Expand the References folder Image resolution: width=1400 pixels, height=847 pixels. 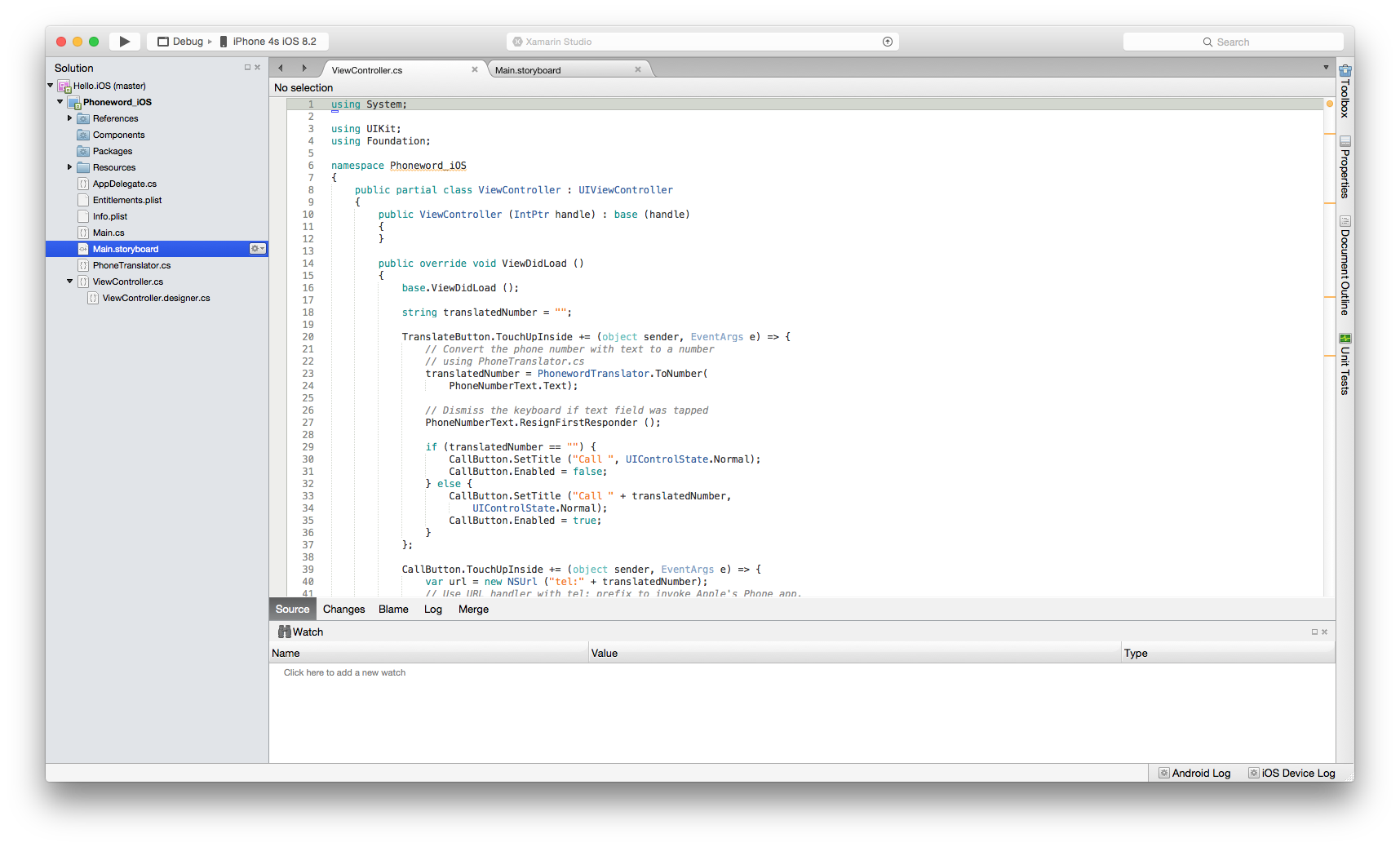69,118
